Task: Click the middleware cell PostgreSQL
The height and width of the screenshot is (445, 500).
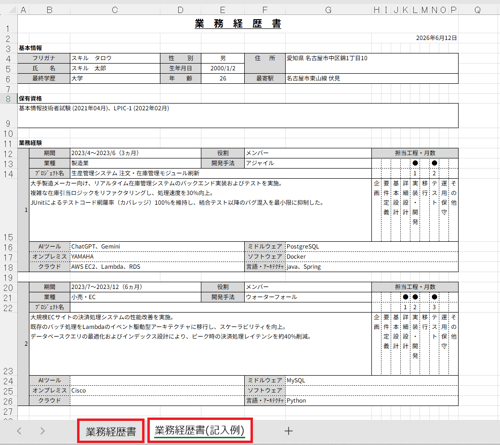Action: [372, 247]
